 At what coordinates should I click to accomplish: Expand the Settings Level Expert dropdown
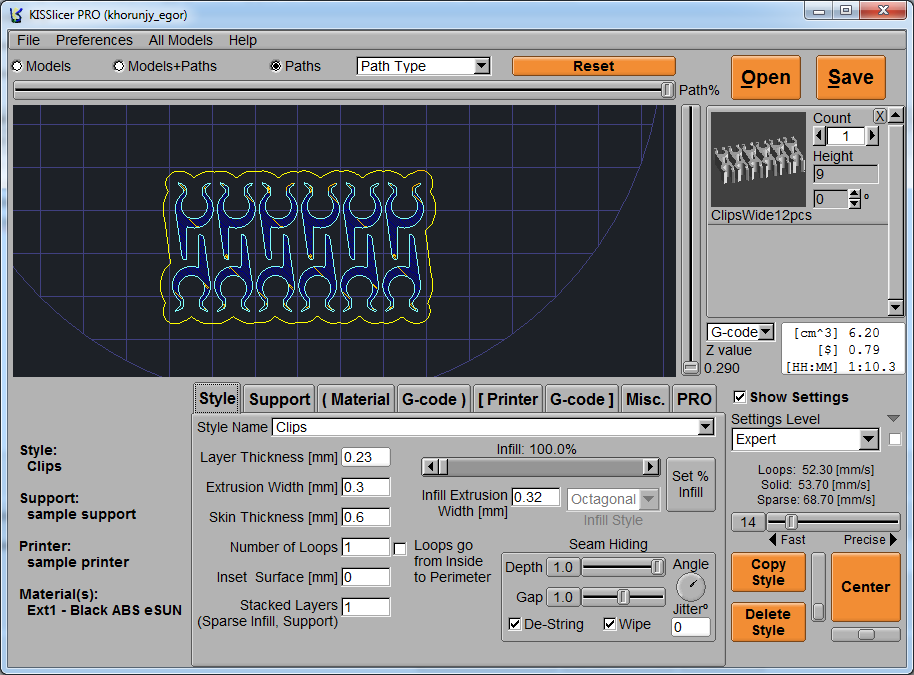click(x=867, y=440)
